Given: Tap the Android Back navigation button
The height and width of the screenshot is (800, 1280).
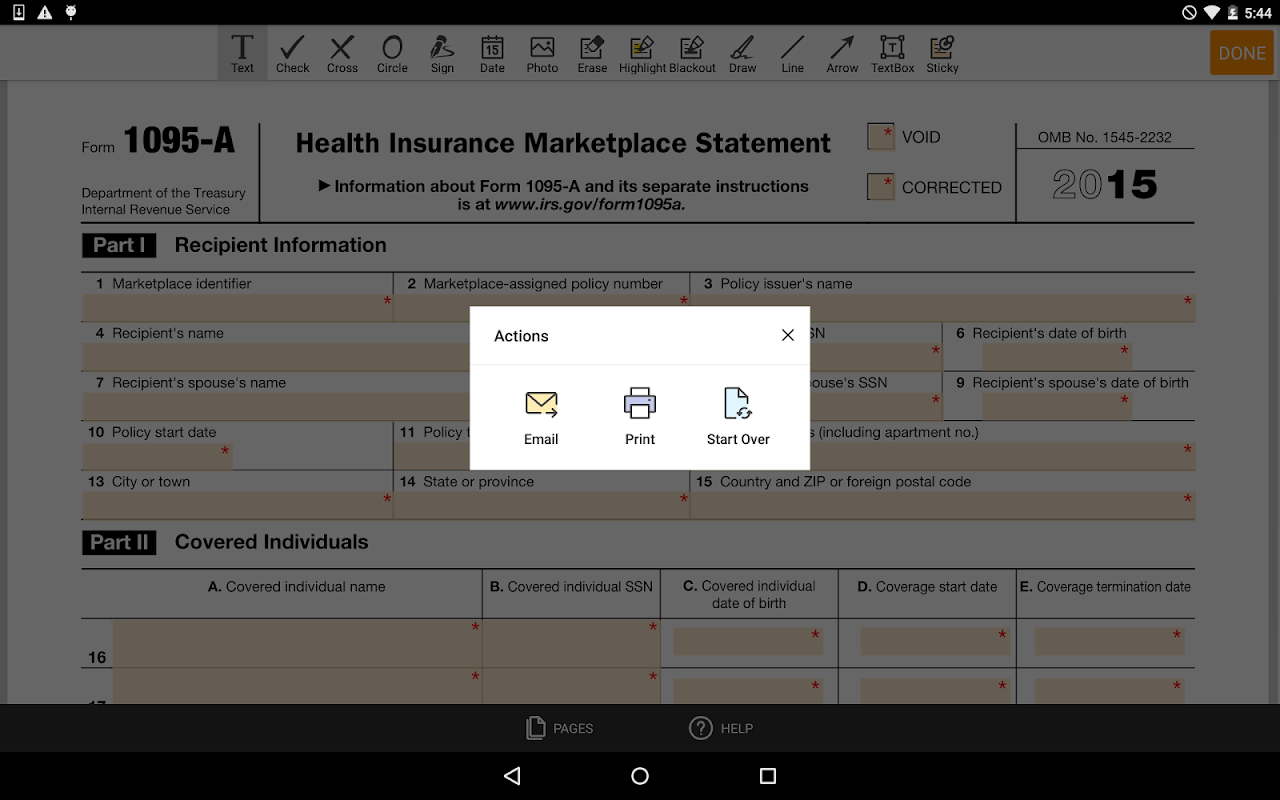Looking at the screenshot, I should click(512, 776).
